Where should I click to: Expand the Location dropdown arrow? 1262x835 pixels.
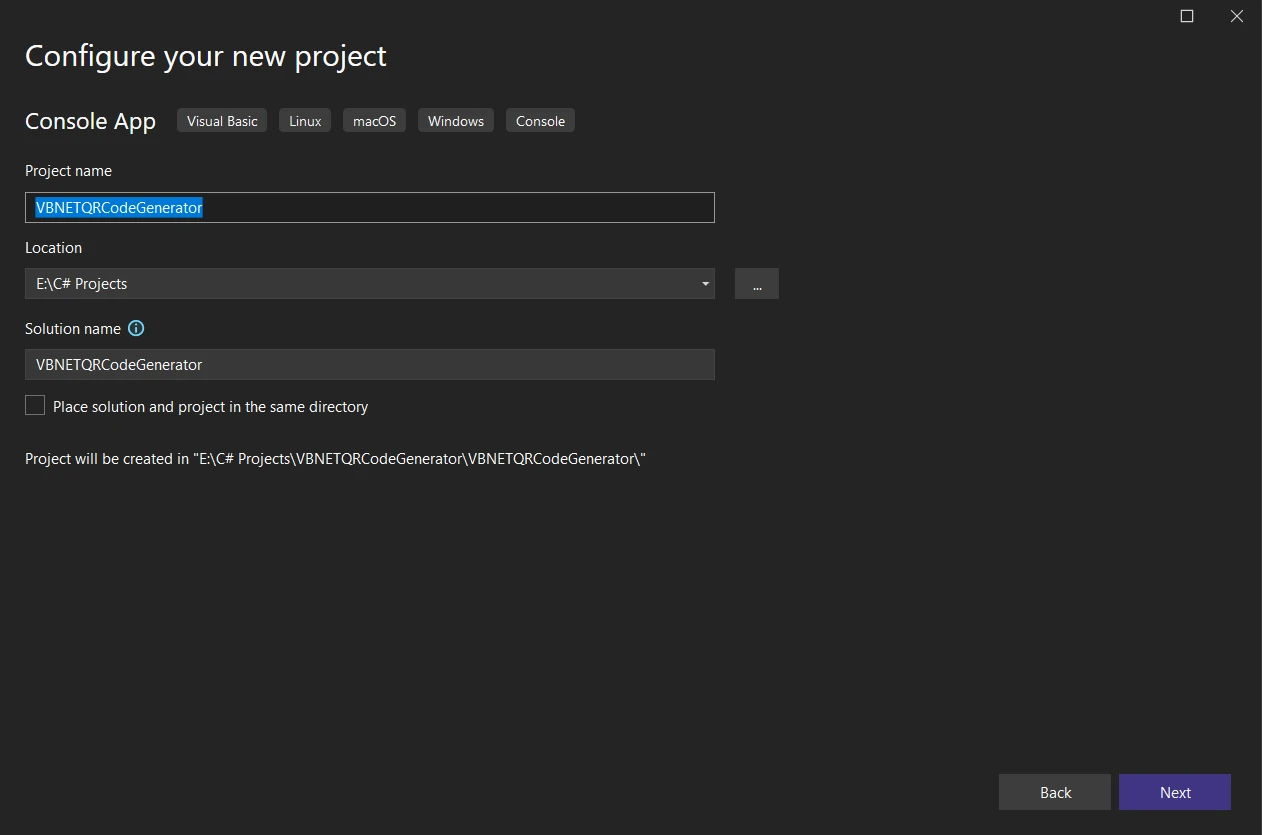pos(705,284)
